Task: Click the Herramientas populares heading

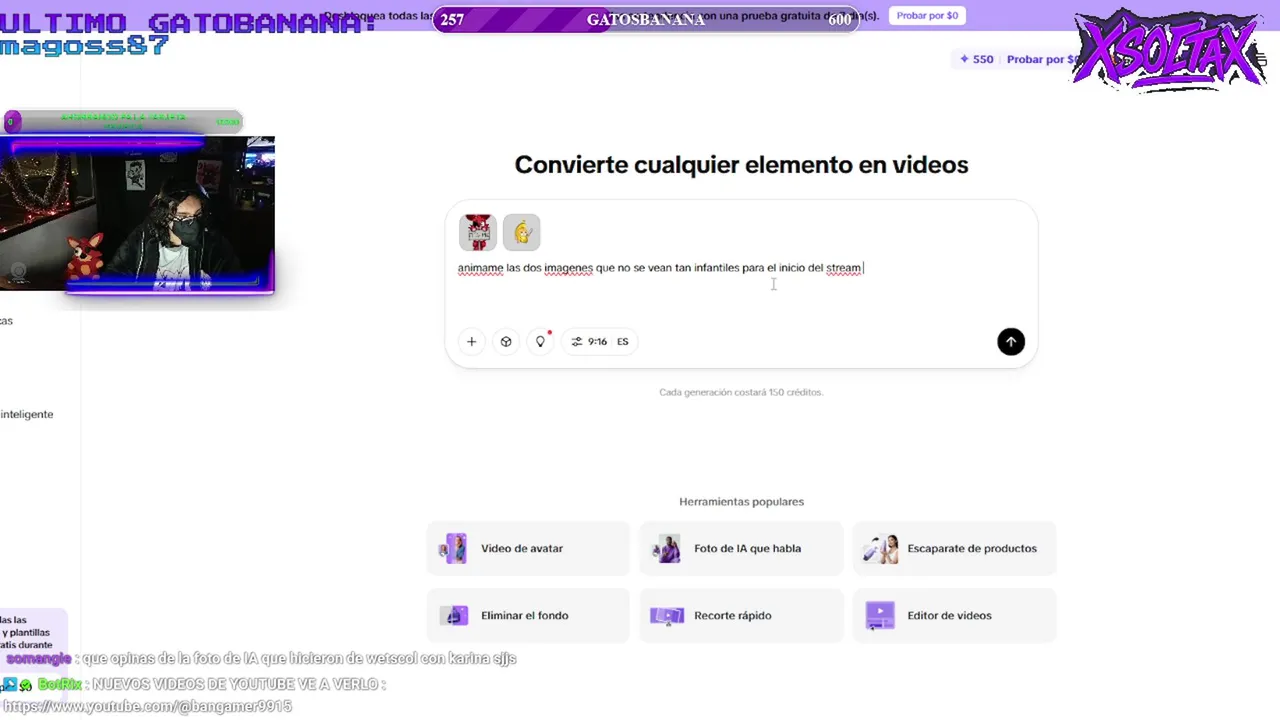Action: click(741, 501)
